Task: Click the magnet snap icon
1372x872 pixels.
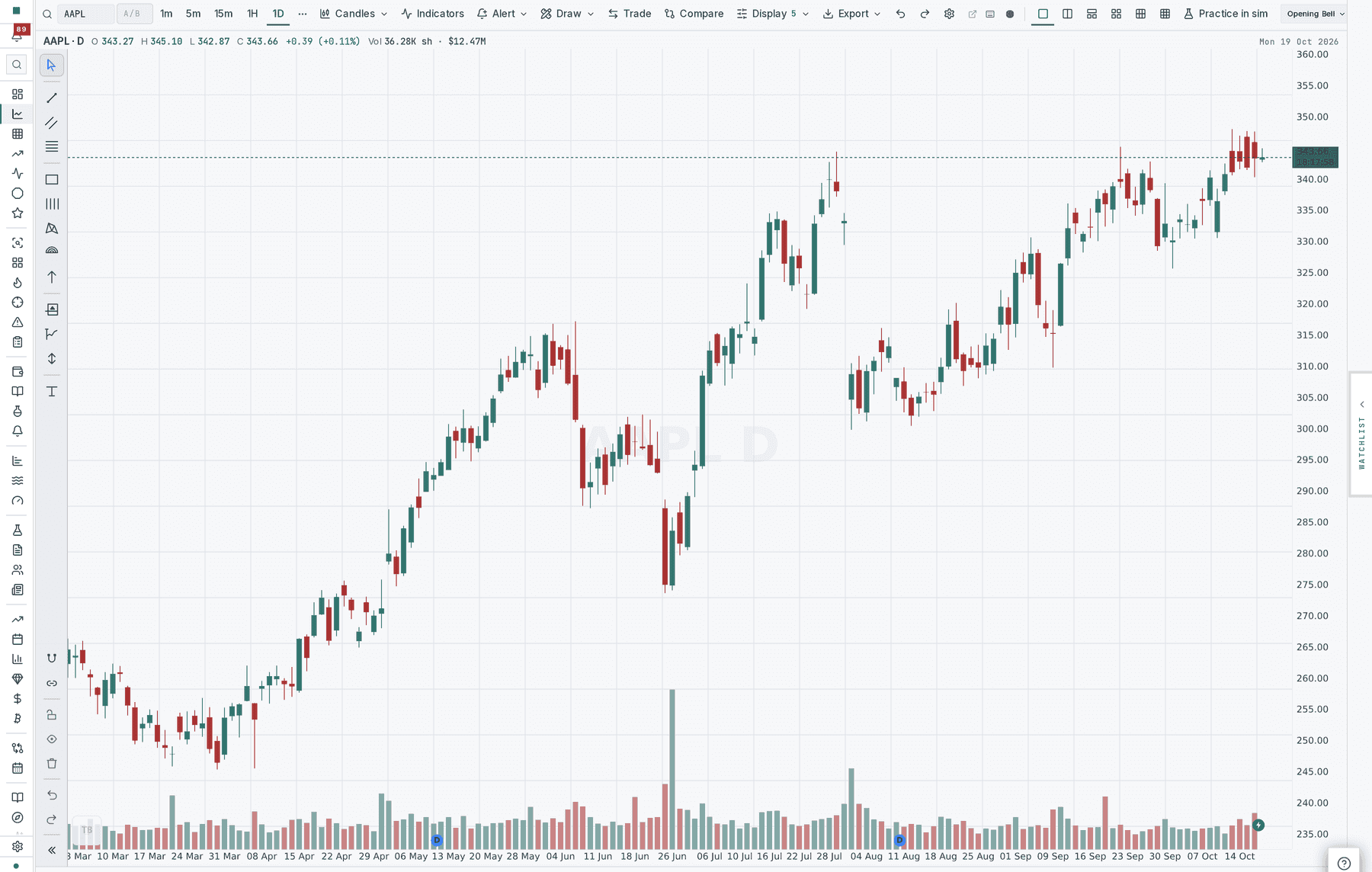Action: [x=52, y=658]
